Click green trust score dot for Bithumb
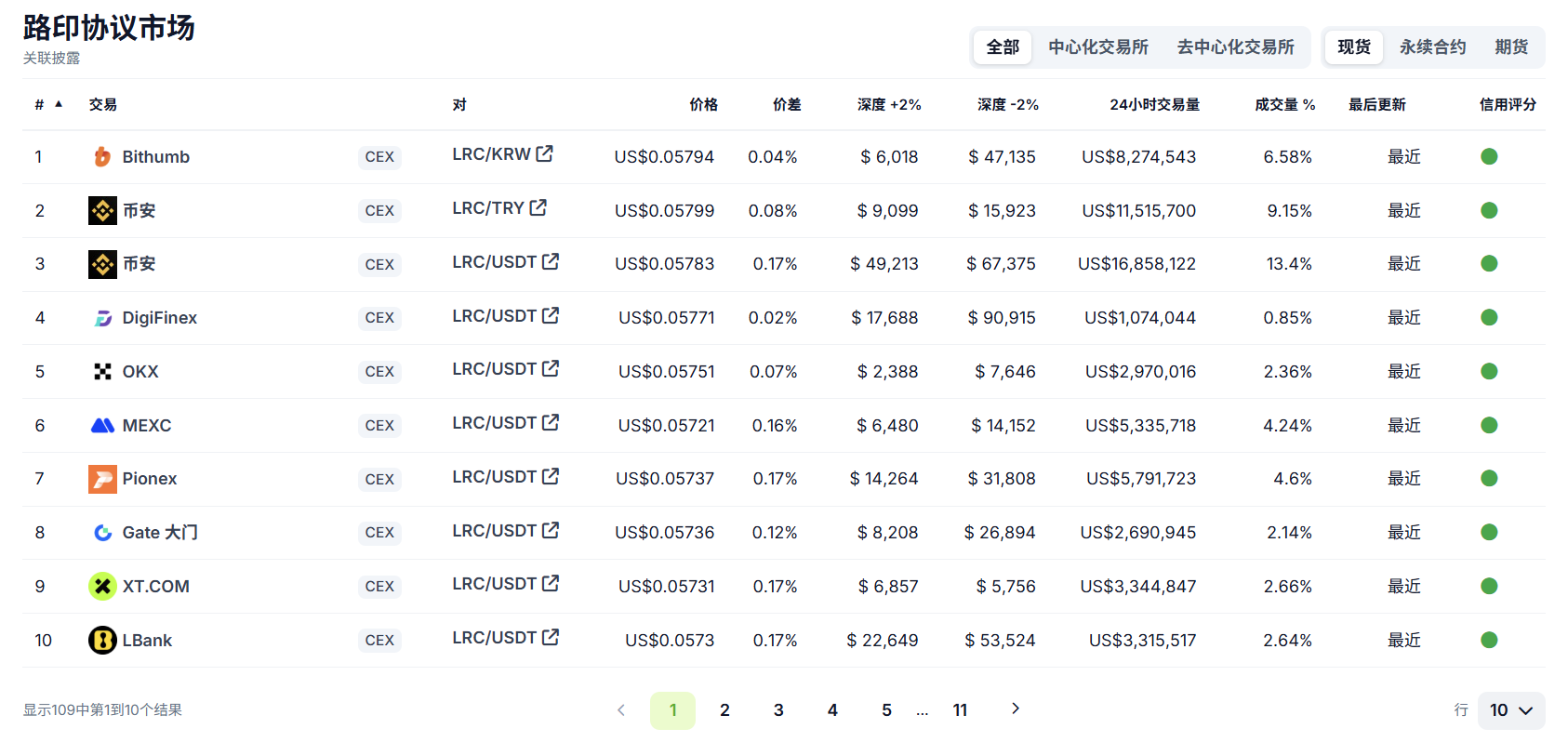 tap(1489, 157)
